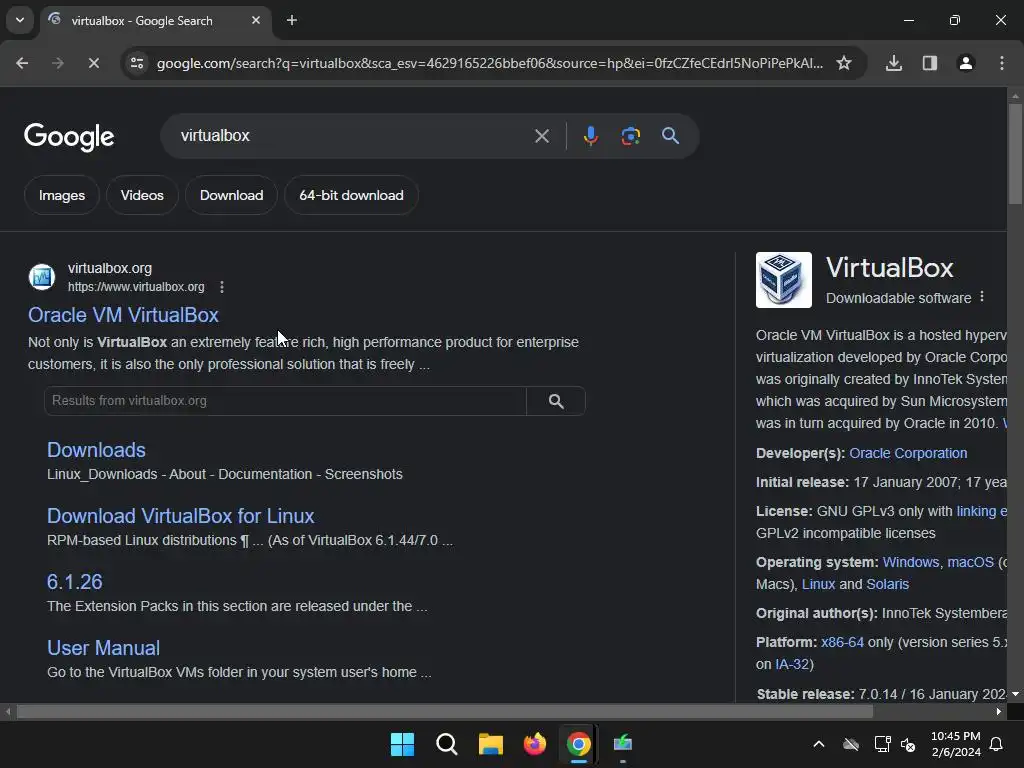The image size is (1024, 768).
Task: Close the virtualbox Google Search tab
Action: point(256,20)
